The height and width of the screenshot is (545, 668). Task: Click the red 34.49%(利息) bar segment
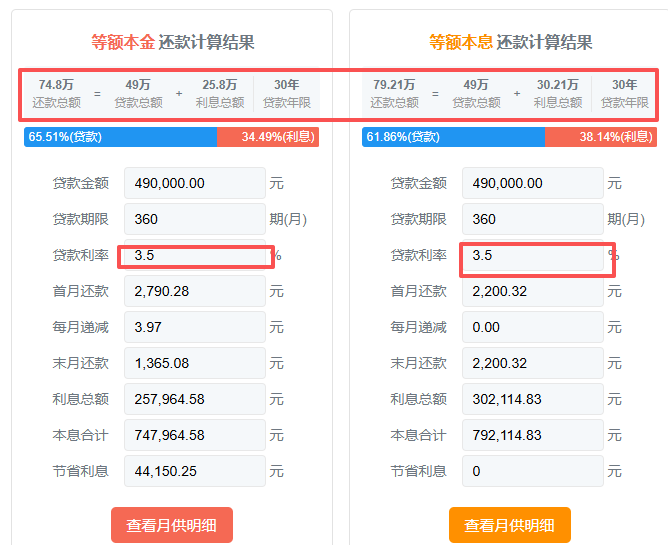(x=268, y=137)
